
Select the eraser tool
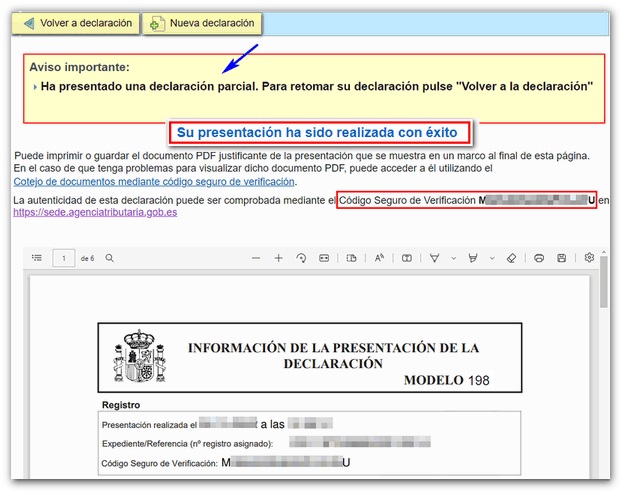(x=510, y=258)
